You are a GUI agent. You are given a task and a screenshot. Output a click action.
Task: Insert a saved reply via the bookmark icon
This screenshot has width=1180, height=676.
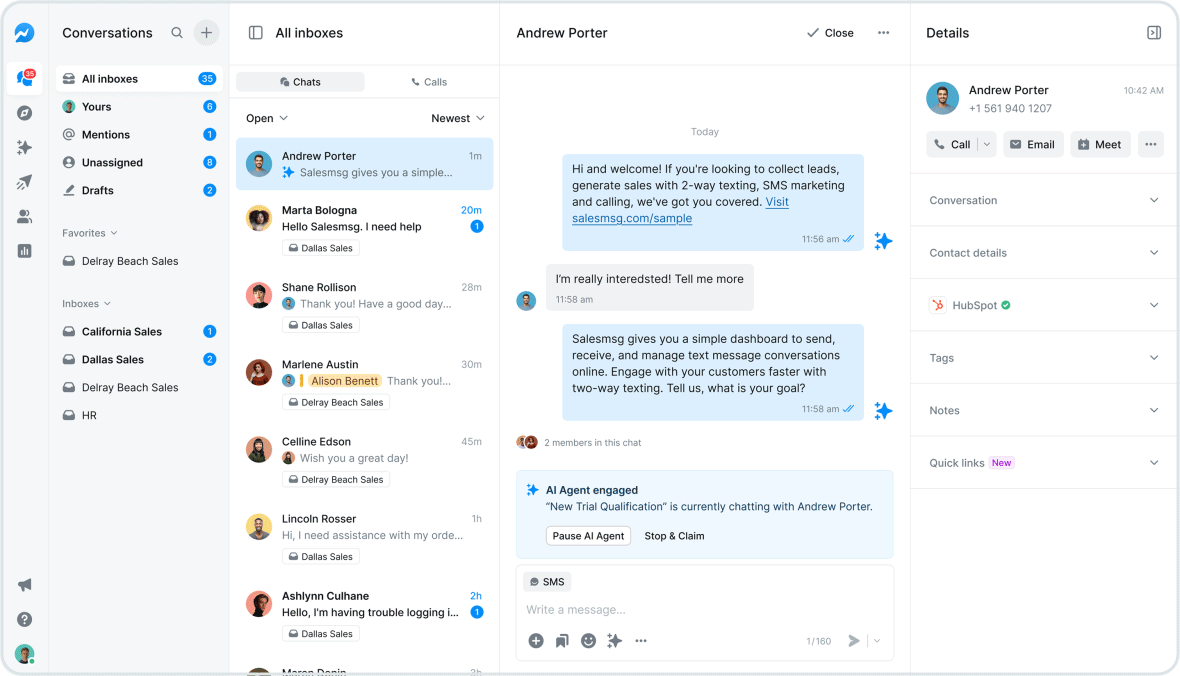[562, 640]
